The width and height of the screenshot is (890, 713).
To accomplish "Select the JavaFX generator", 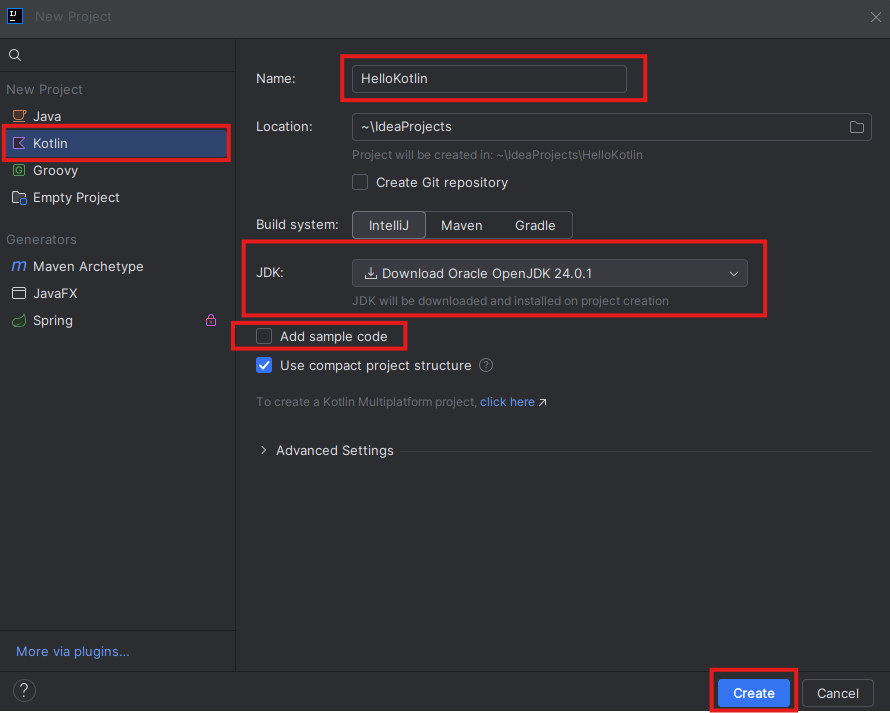I will pyautogui.click(x=117, y=293).
